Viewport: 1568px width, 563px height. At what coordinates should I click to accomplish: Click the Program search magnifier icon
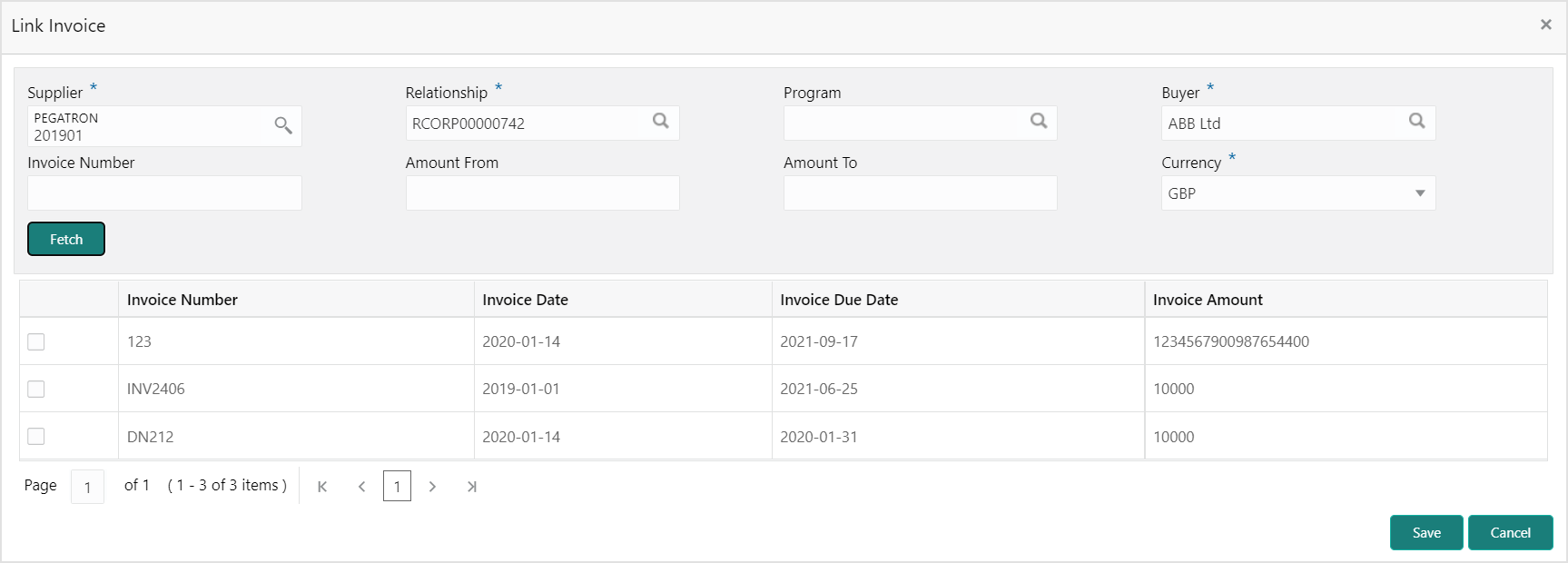pyautogui.click(x=1039, y=121)
